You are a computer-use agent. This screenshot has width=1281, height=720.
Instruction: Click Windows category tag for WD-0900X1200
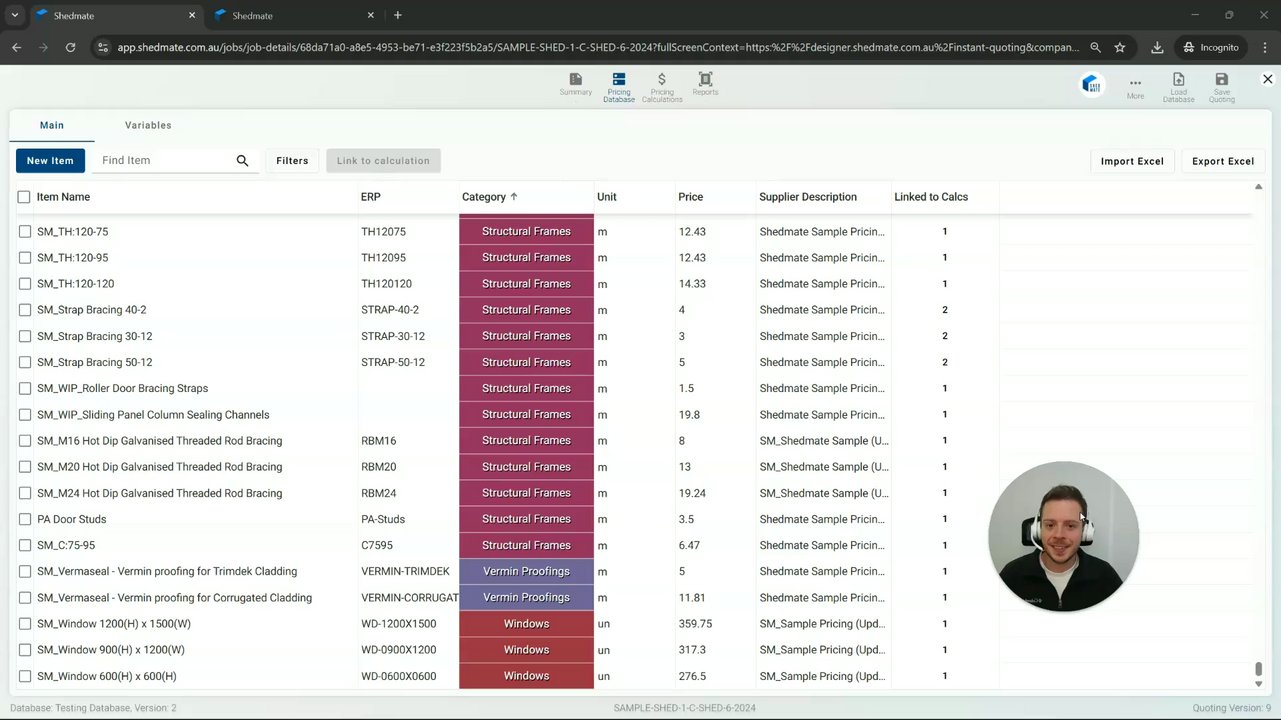tap(526, 650)
